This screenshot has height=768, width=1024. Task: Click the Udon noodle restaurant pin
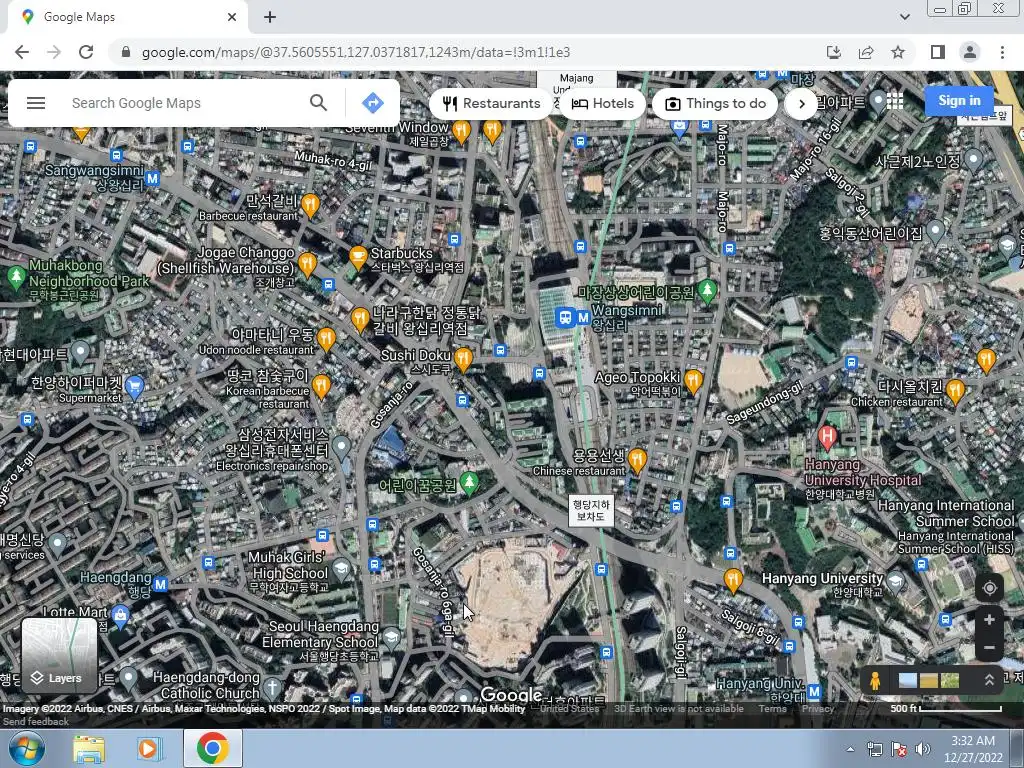click(x=326, y=339)
